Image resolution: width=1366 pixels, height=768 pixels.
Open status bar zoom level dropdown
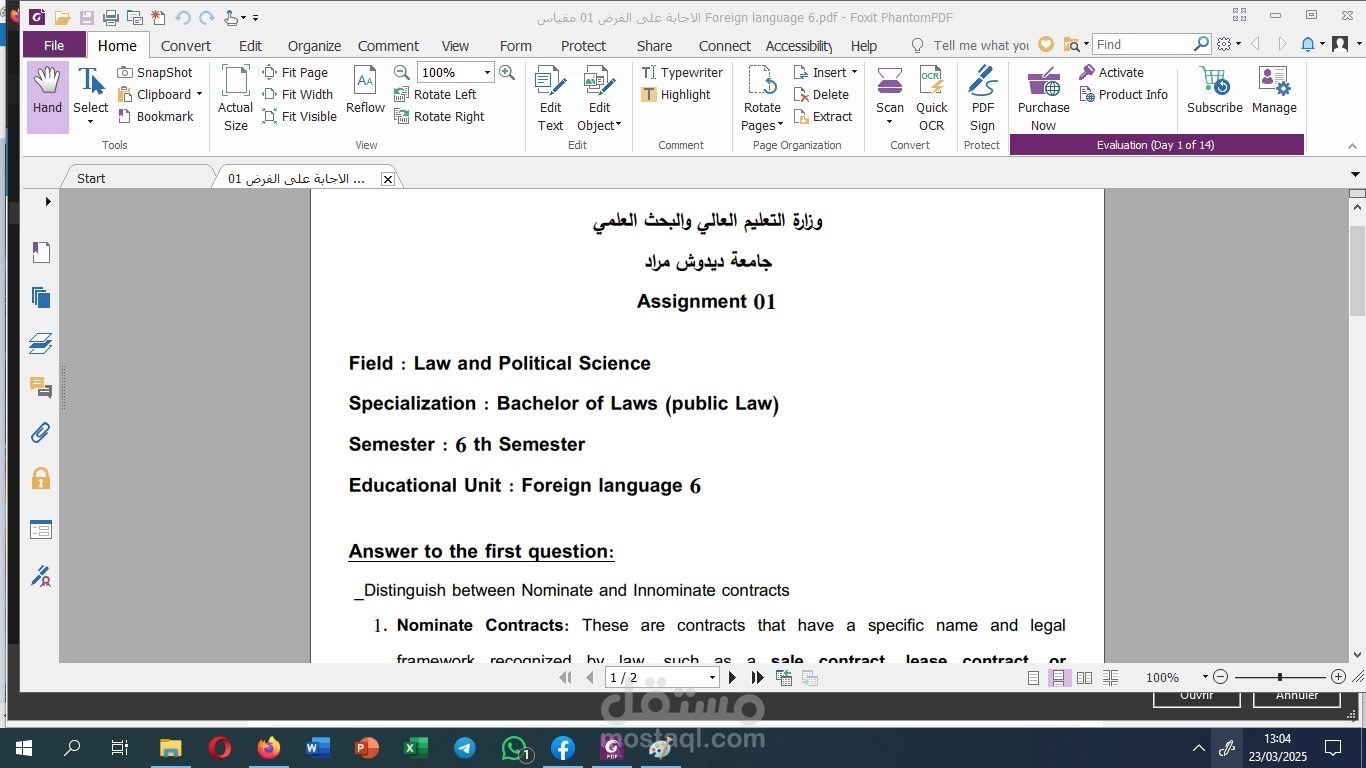pos(1205,677)
